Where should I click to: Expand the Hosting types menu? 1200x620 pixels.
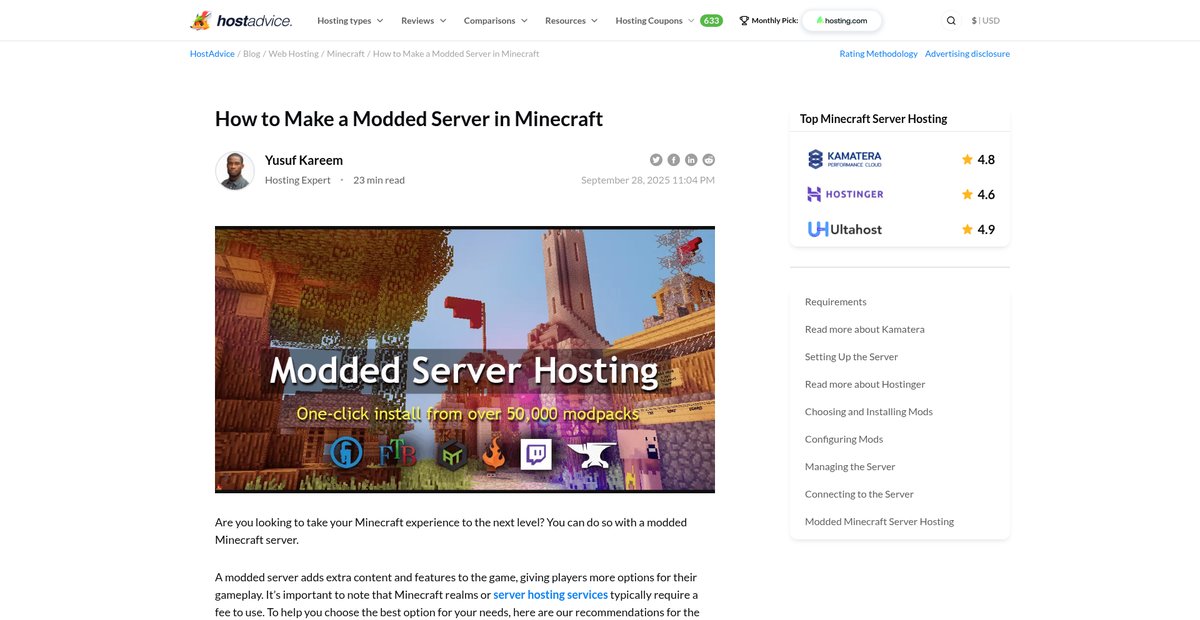(x=350, y=20)
